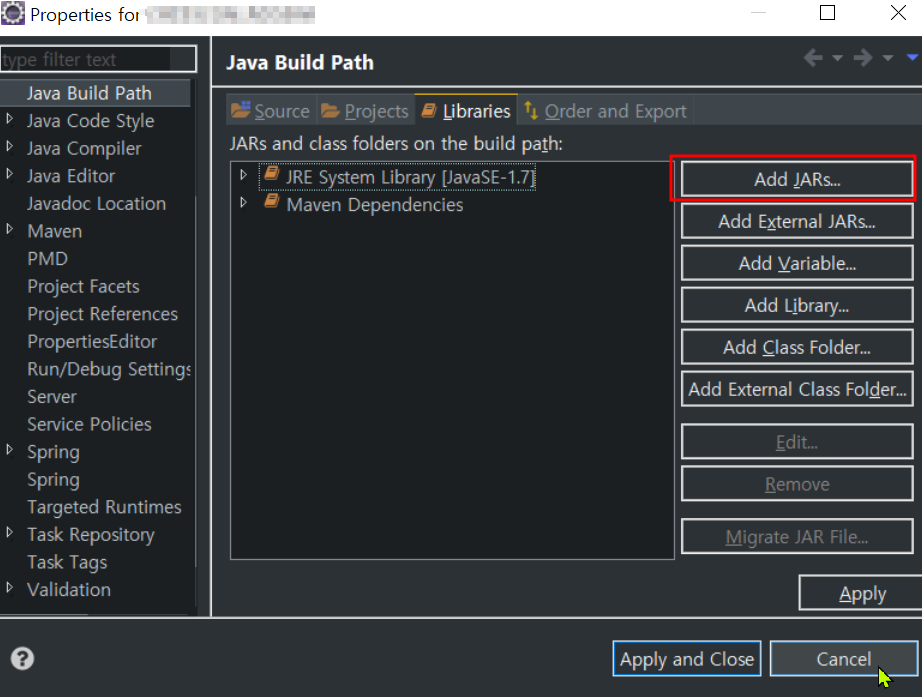Select Javadoc Location page
The height and width of the screenshot is (697, 922).
click(96, 204)
